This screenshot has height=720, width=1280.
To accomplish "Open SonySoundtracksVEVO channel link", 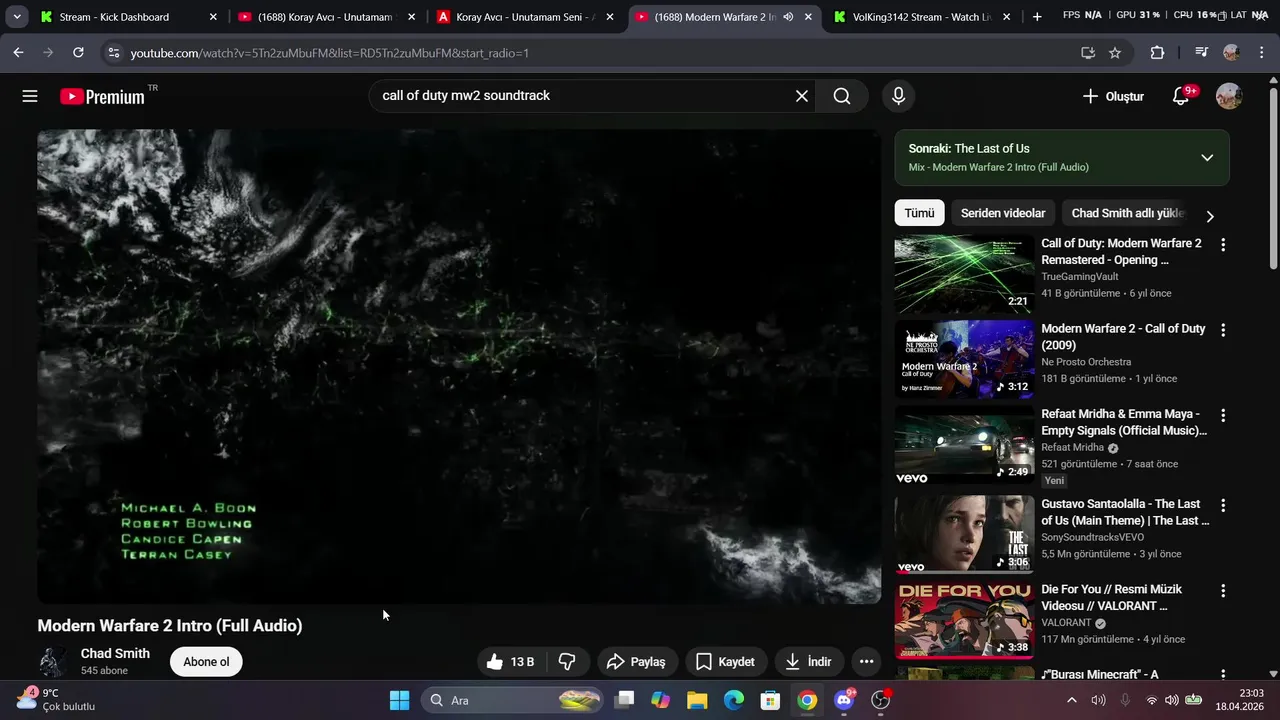I will [1093, 538].
